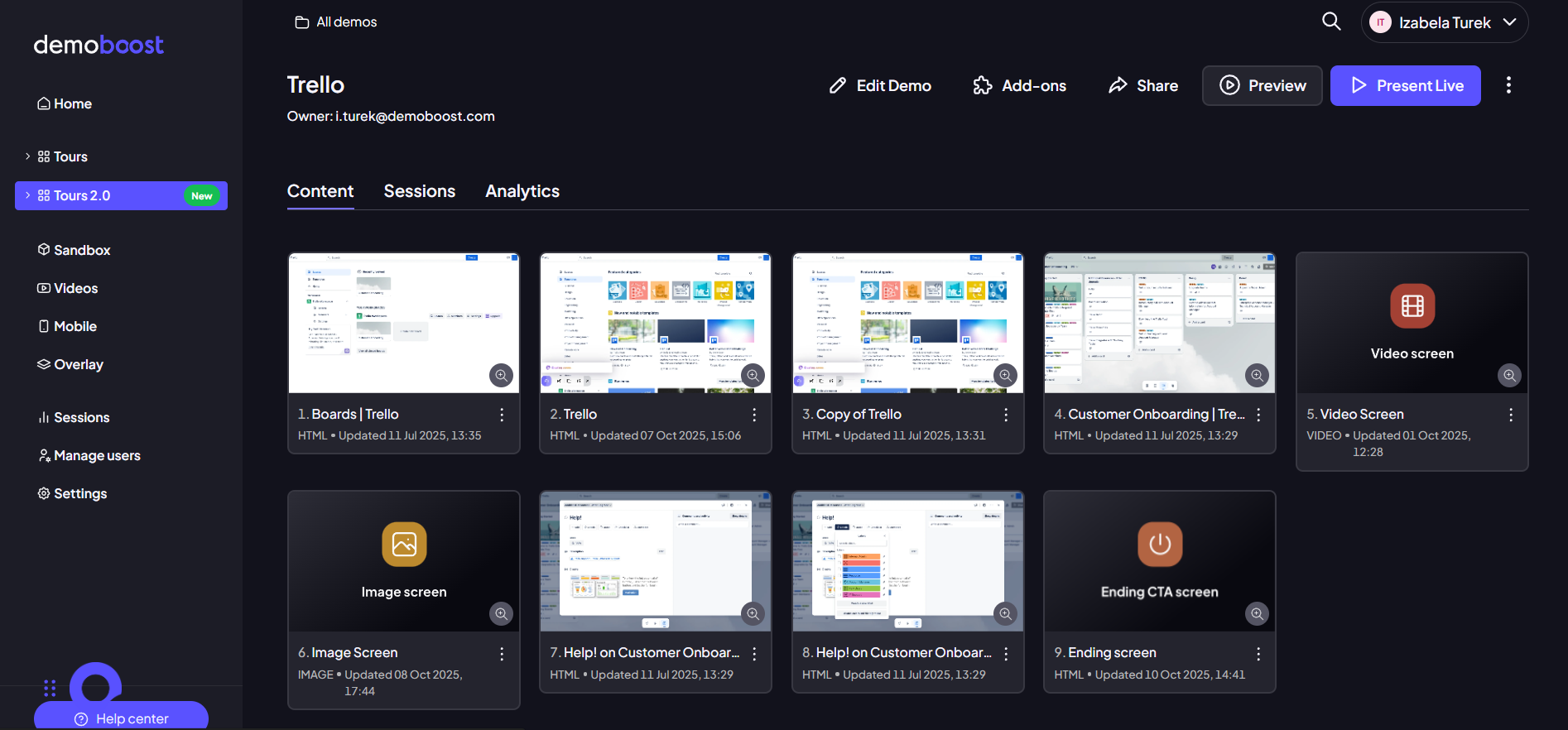Viewport: 1568px width, 730px height.
Task: Click the green New badge
Action: (x=202, y=196)
